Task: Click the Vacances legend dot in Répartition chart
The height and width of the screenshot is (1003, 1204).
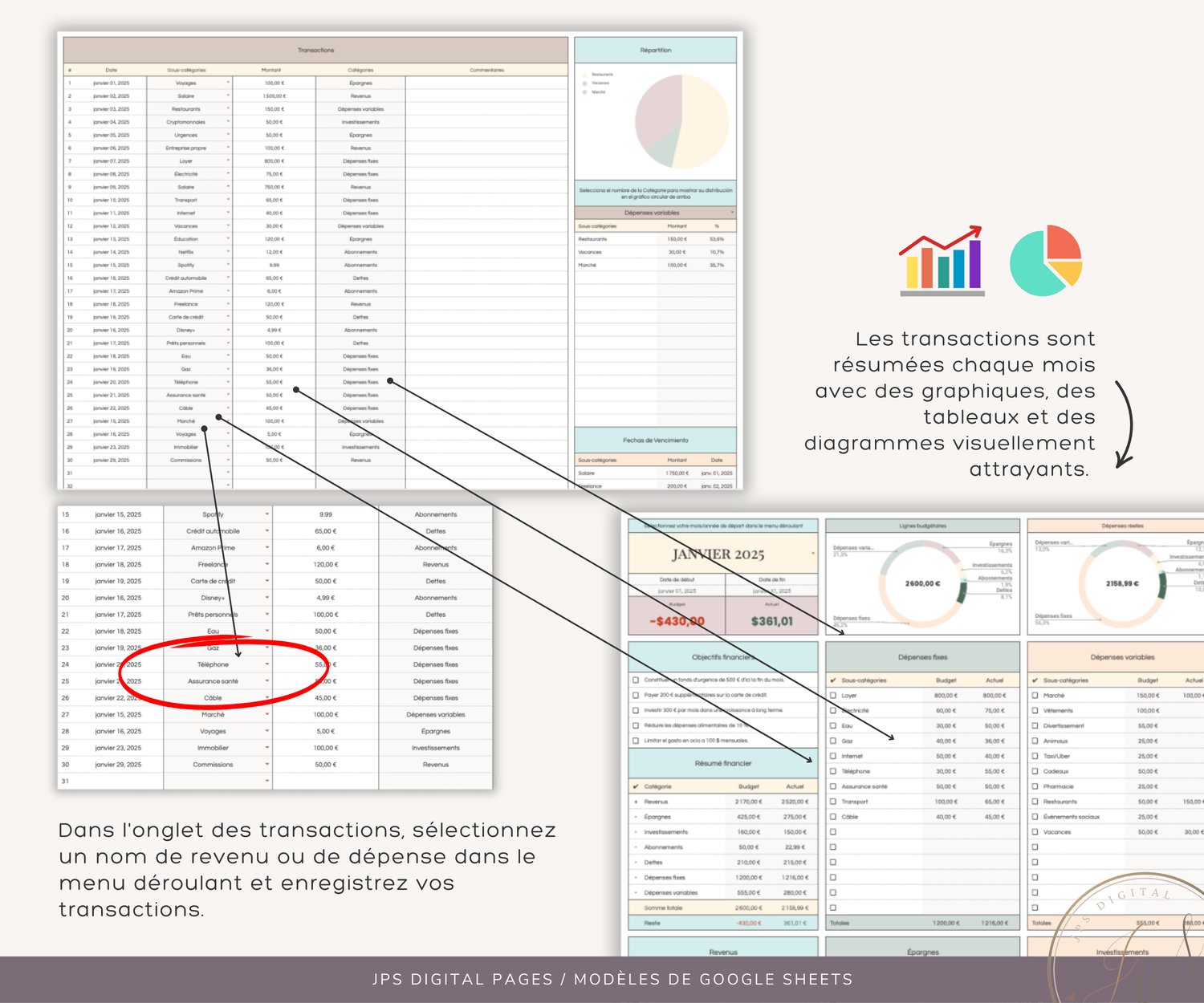Action: point(584,83)
